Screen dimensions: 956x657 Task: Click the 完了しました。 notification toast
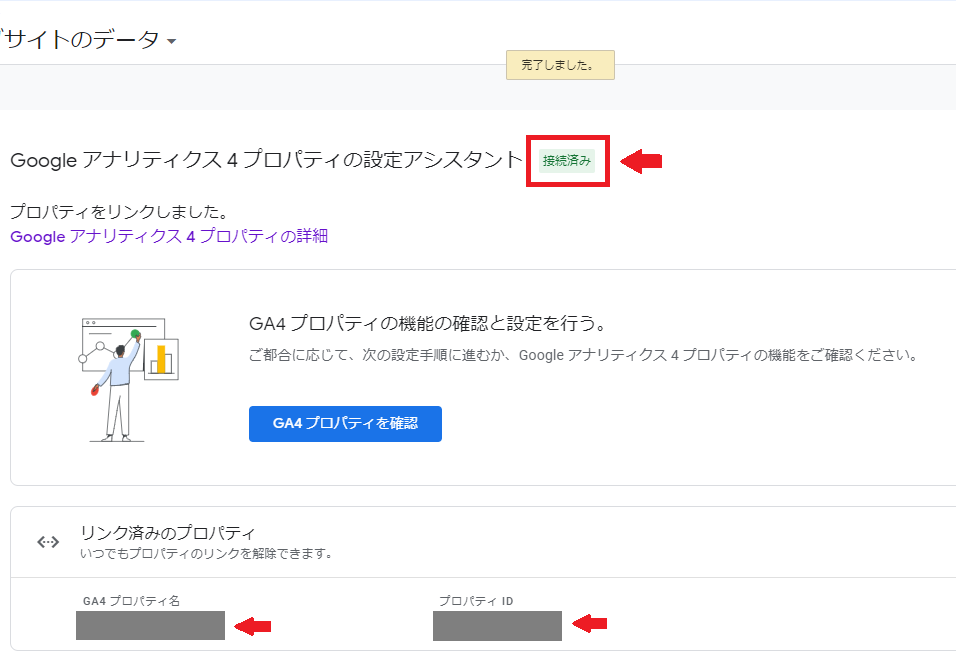click(x=560, y=65)
